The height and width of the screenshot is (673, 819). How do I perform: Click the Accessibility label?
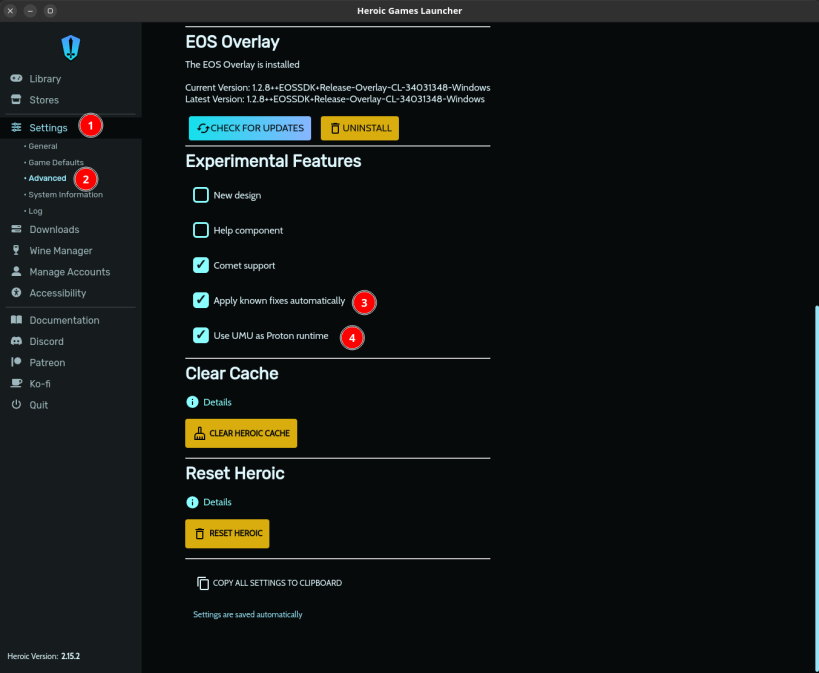coord(57,293)
